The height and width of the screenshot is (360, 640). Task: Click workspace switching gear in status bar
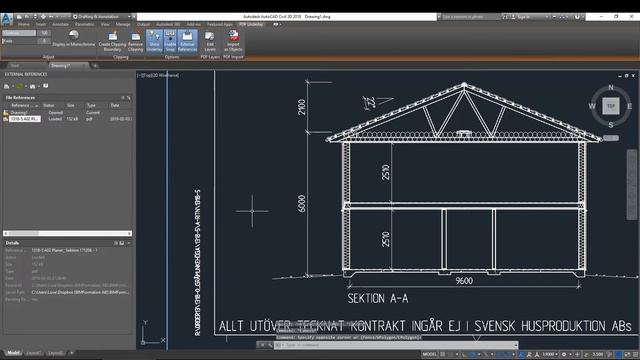(x=564, y=354)
